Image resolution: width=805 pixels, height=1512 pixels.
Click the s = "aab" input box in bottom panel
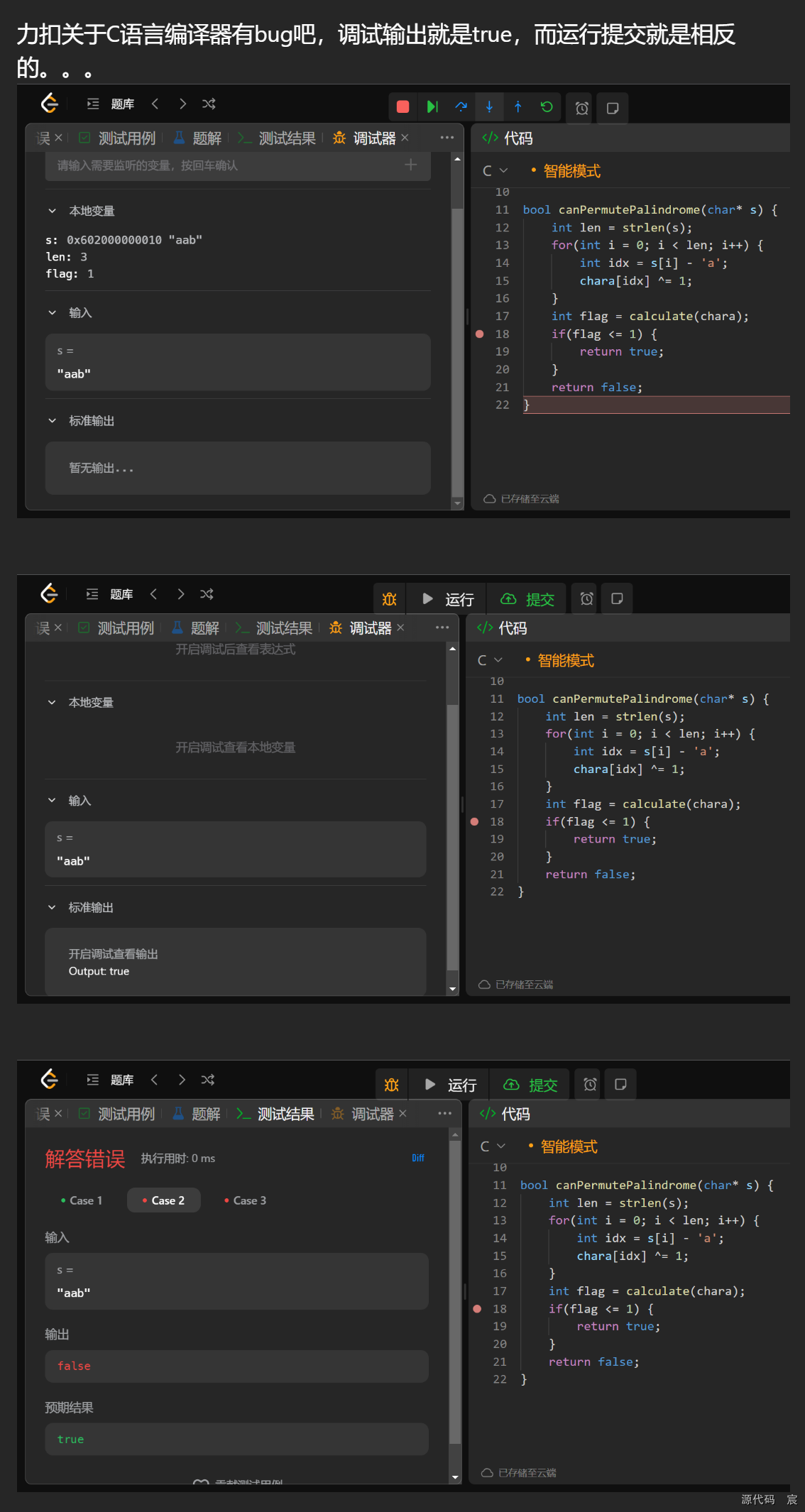point(236,1281)
